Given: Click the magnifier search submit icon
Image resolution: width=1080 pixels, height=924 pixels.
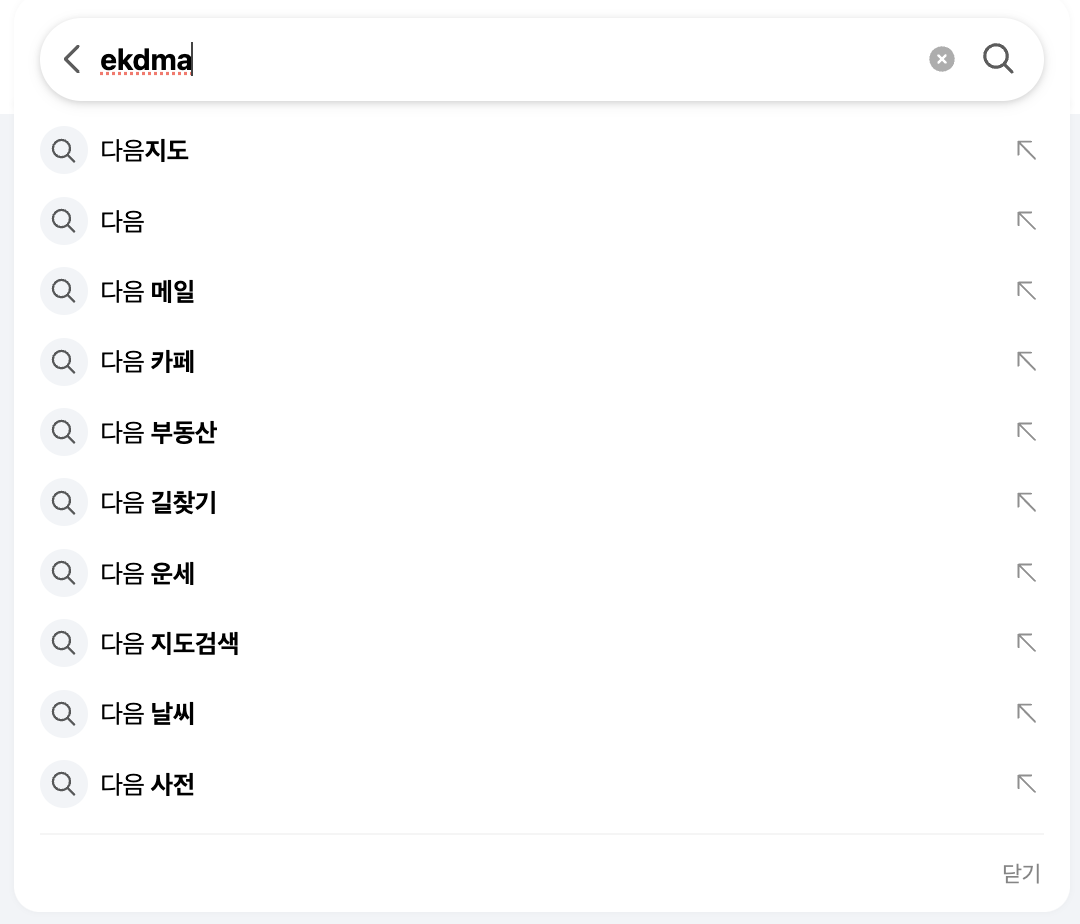Looking at the screenshot, I should [997, 59].
